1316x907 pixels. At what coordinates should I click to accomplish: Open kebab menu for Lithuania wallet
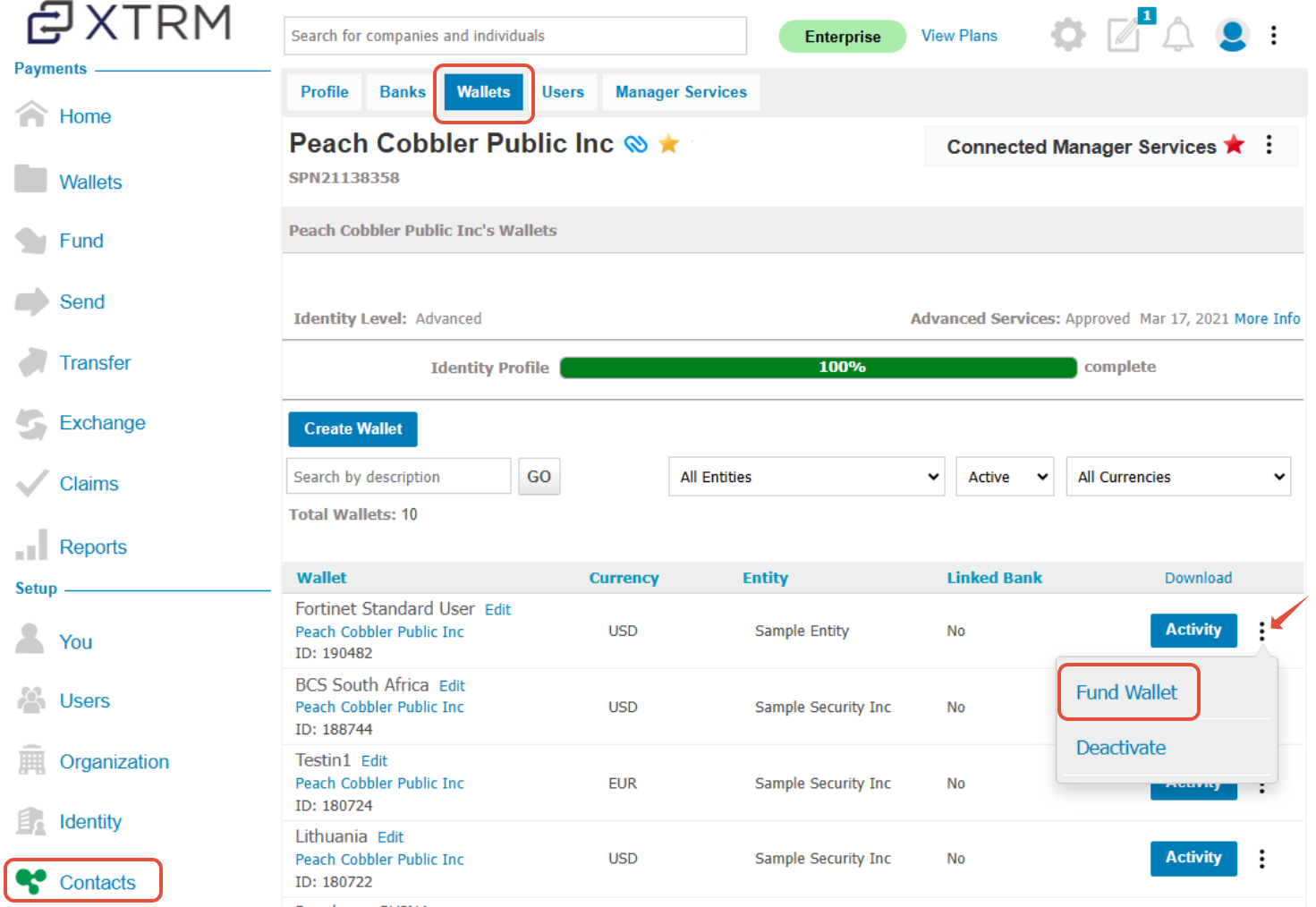[1261, 859]
